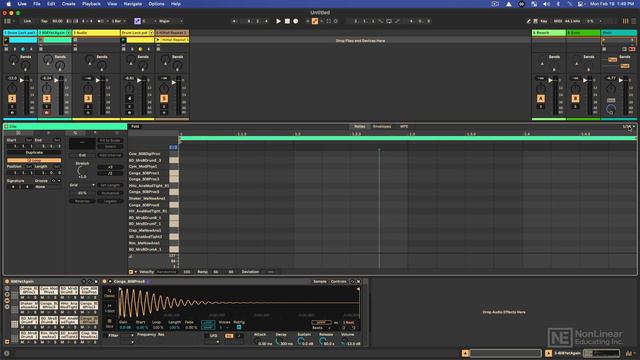Open the Options menu
640x360 pixels.
coord(156,4)
